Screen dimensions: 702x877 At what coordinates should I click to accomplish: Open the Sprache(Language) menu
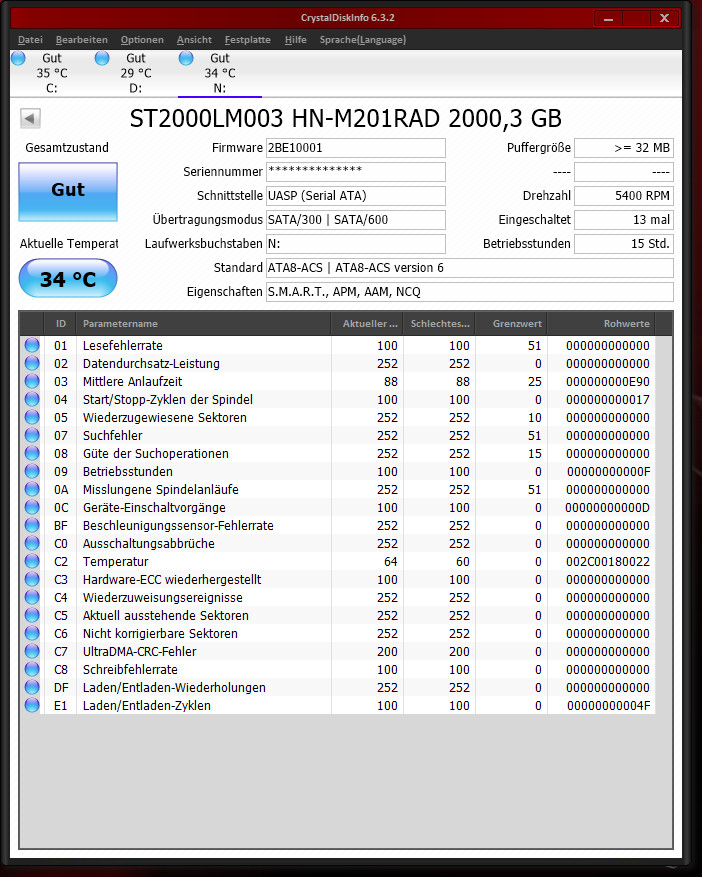pyautogui.click(x=362, y=40)
